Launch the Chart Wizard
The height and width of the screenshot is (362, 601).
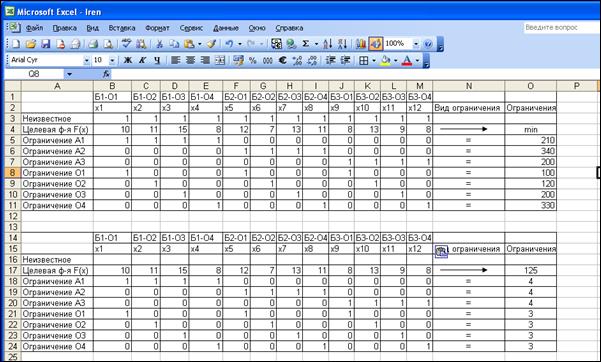(x=360, y=44)
